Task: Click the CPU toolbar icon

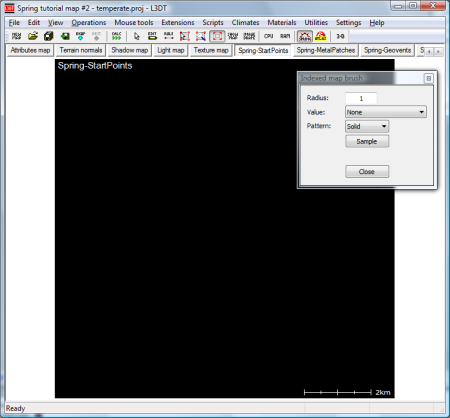Action: (269, 36)
